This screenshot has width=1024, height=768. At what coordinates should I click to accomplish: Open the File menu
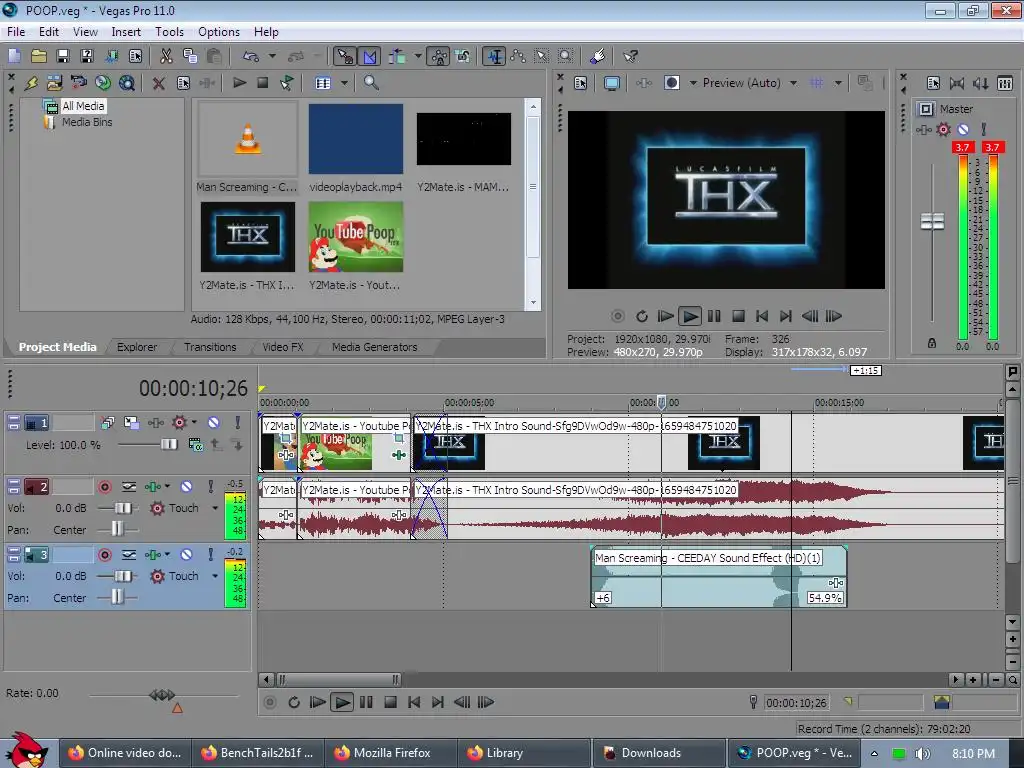[16, 31]
